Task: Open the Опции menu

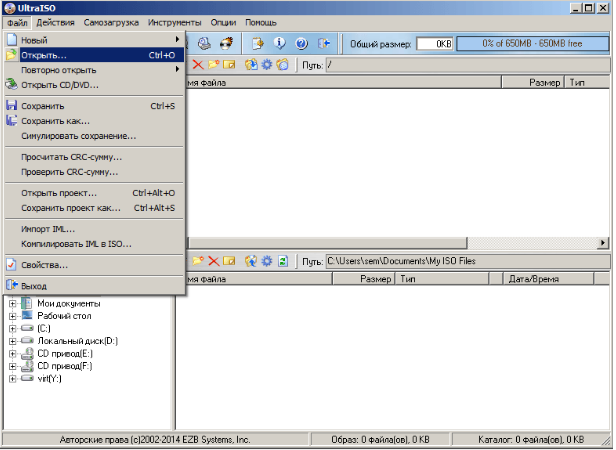Action: point(223,22)
